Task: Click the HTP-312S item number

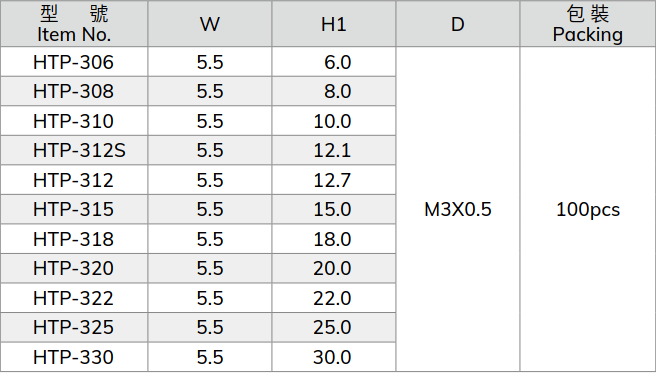Action: click(x=79, y=151)
